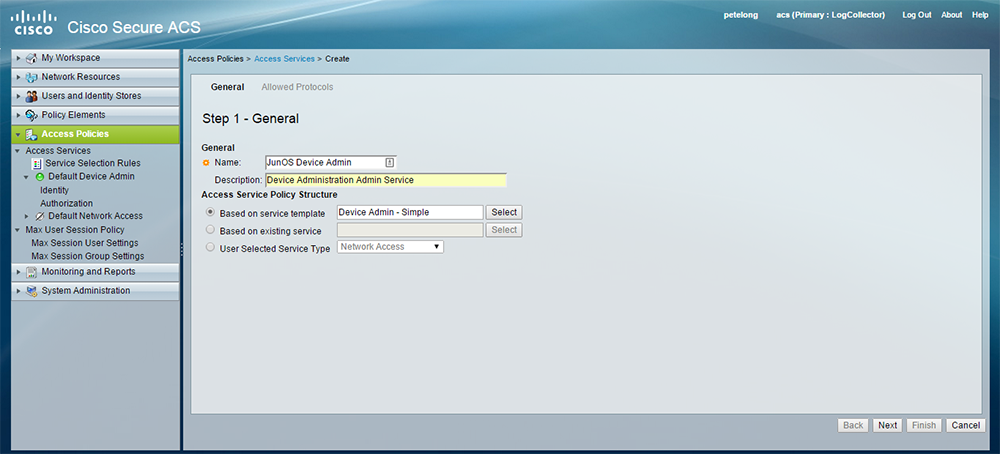This screenshot has height=454, width=1000.
Task: Click into the Name input field
Action: click(330, 163)
